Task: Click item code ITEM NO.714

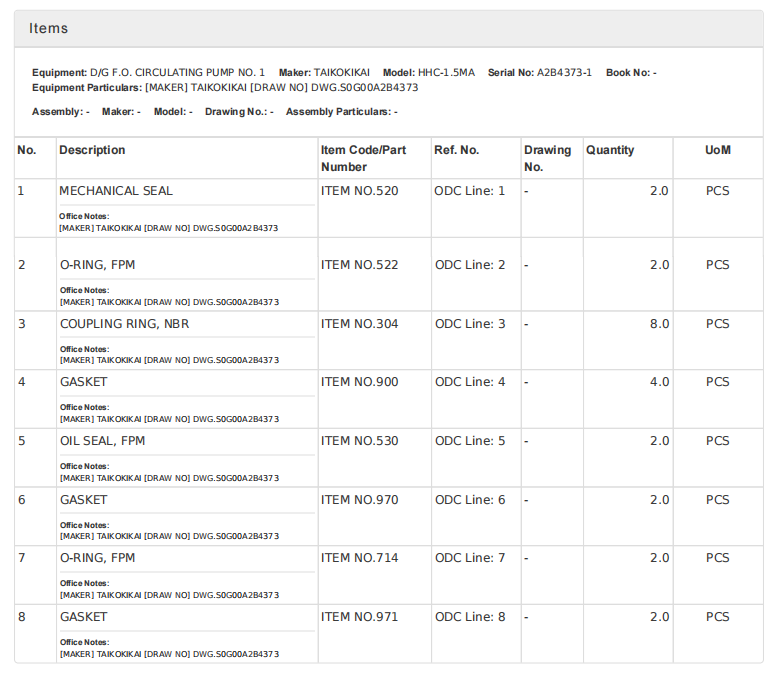Action: pos(359,558)
